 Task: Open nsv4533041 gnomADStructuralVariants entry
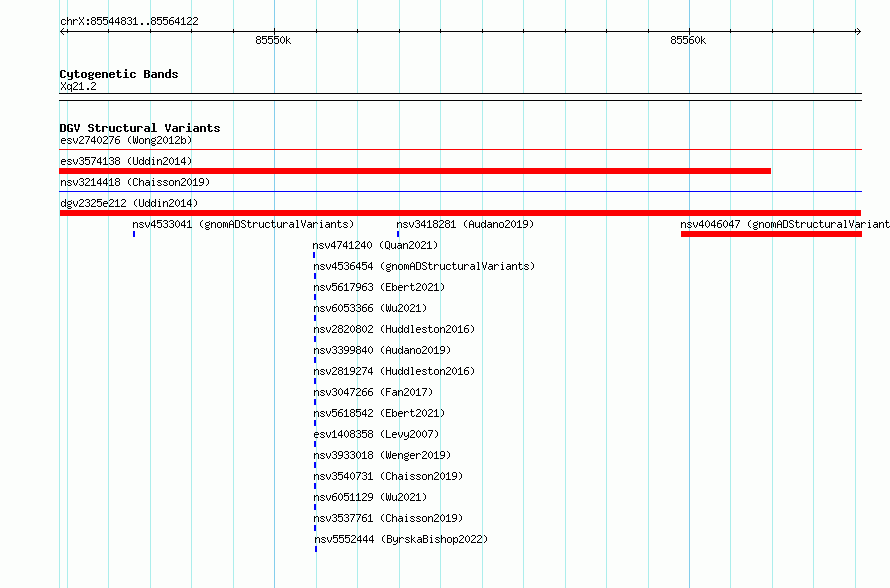click(243, 224)
